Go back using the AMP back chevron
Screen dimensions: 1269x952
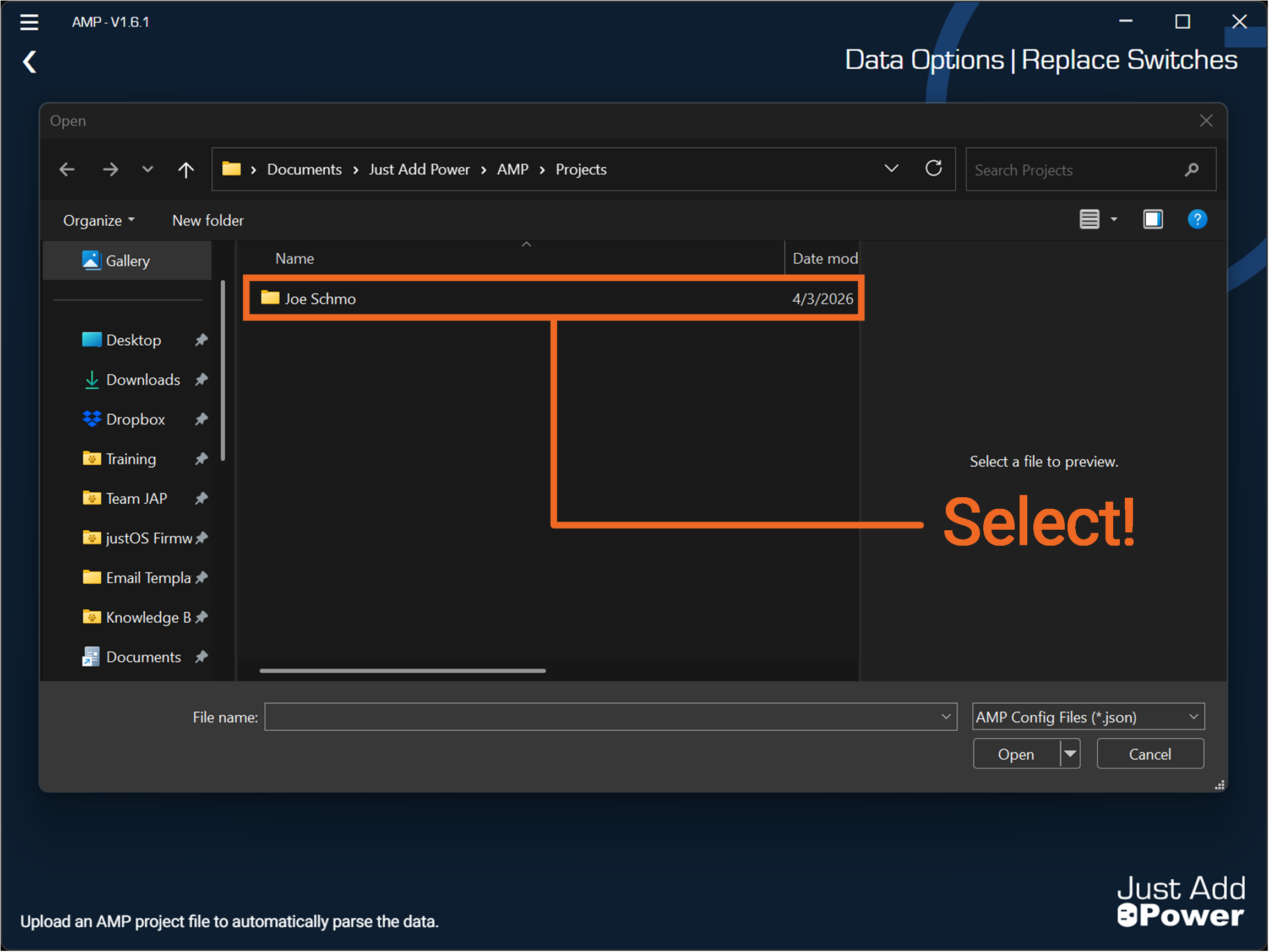coord(30,62)
